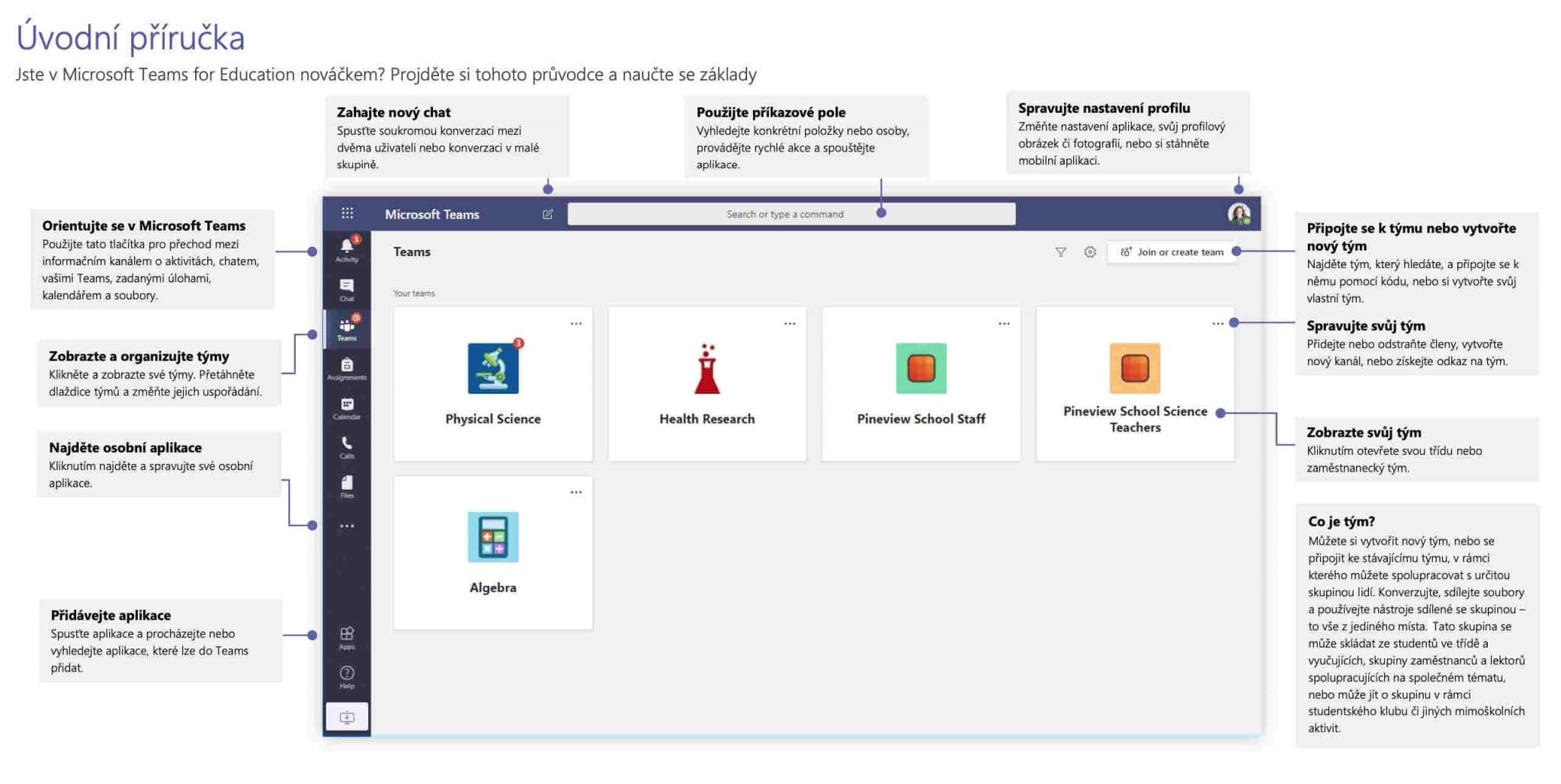Screen dimensions: 1561x784
Task: Open the Algebra team name
Action: [x=493, y=587]
